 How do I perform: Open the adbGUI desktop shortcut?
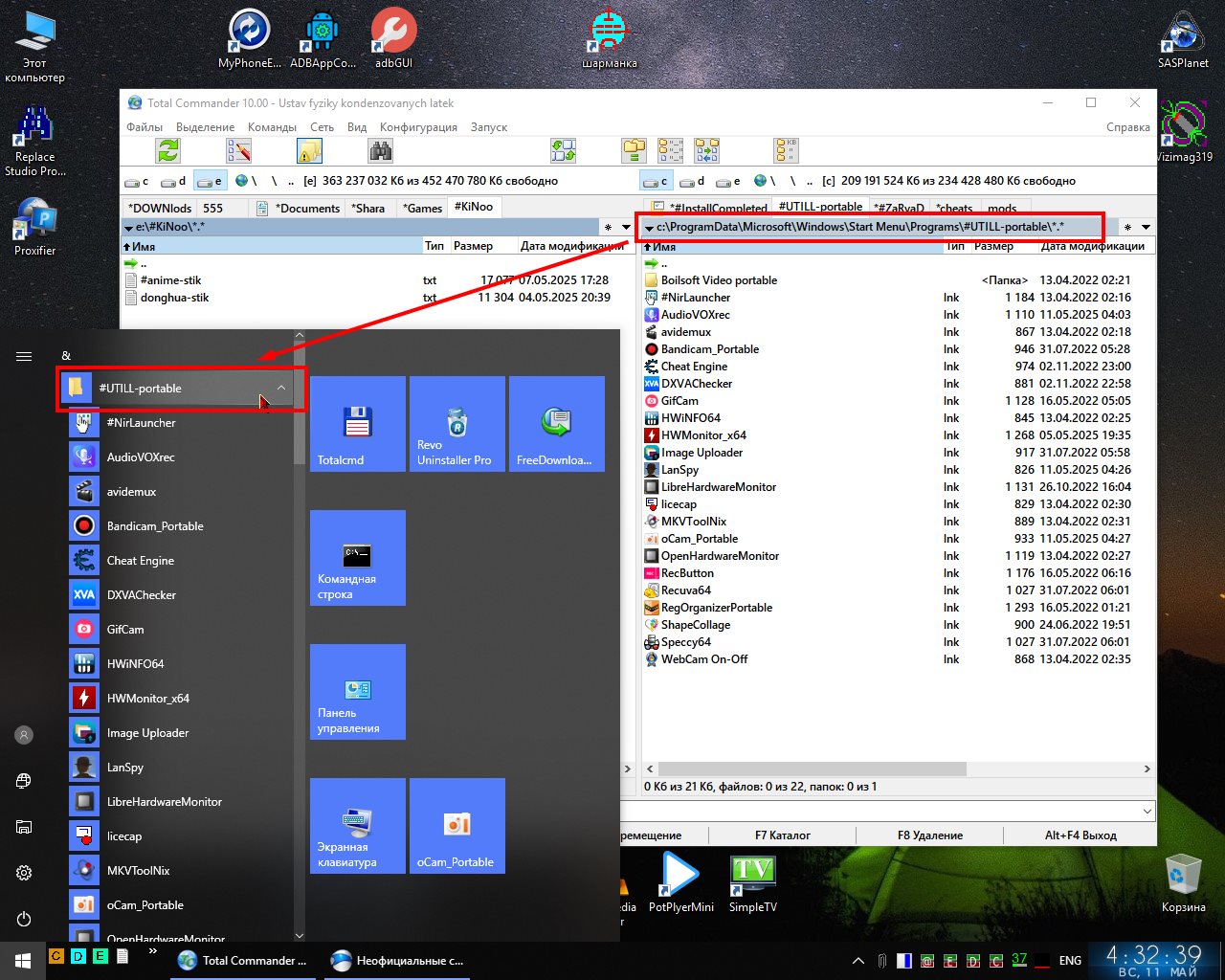tap(393, 38)
